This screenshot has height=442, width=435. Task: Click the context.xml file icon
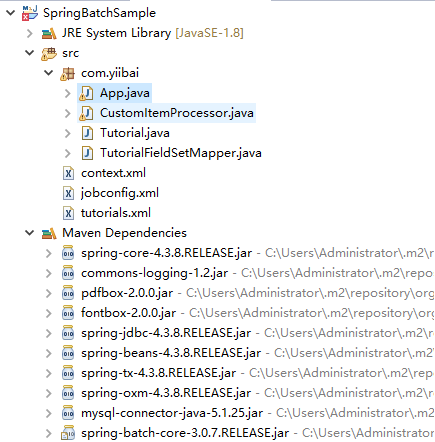point(68,173)
